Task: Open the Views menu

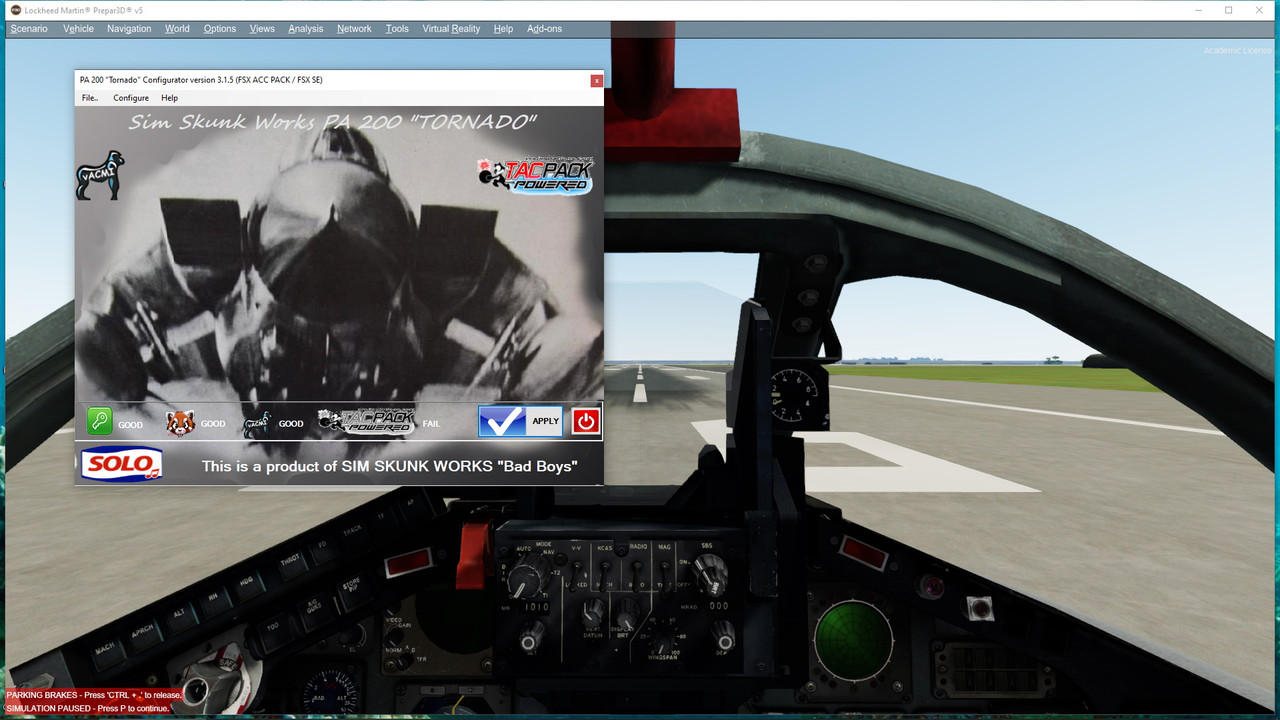Action: [x=262, y=29]
